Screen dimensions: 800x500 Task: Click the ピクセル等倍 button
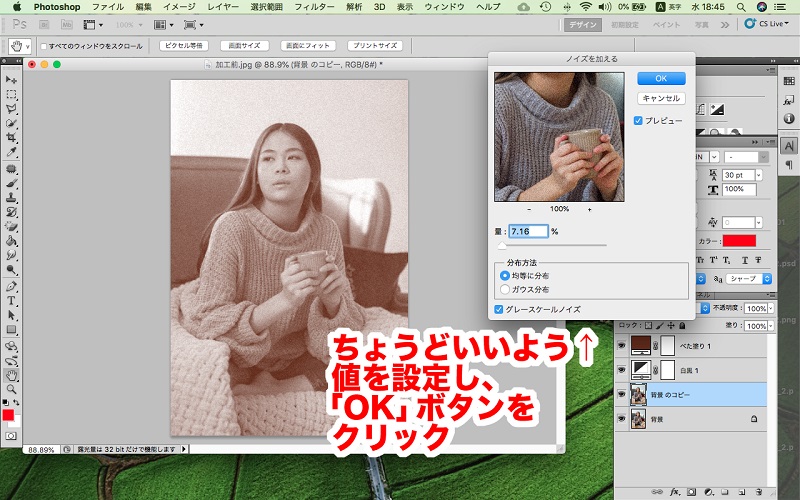tap(184, 46)
